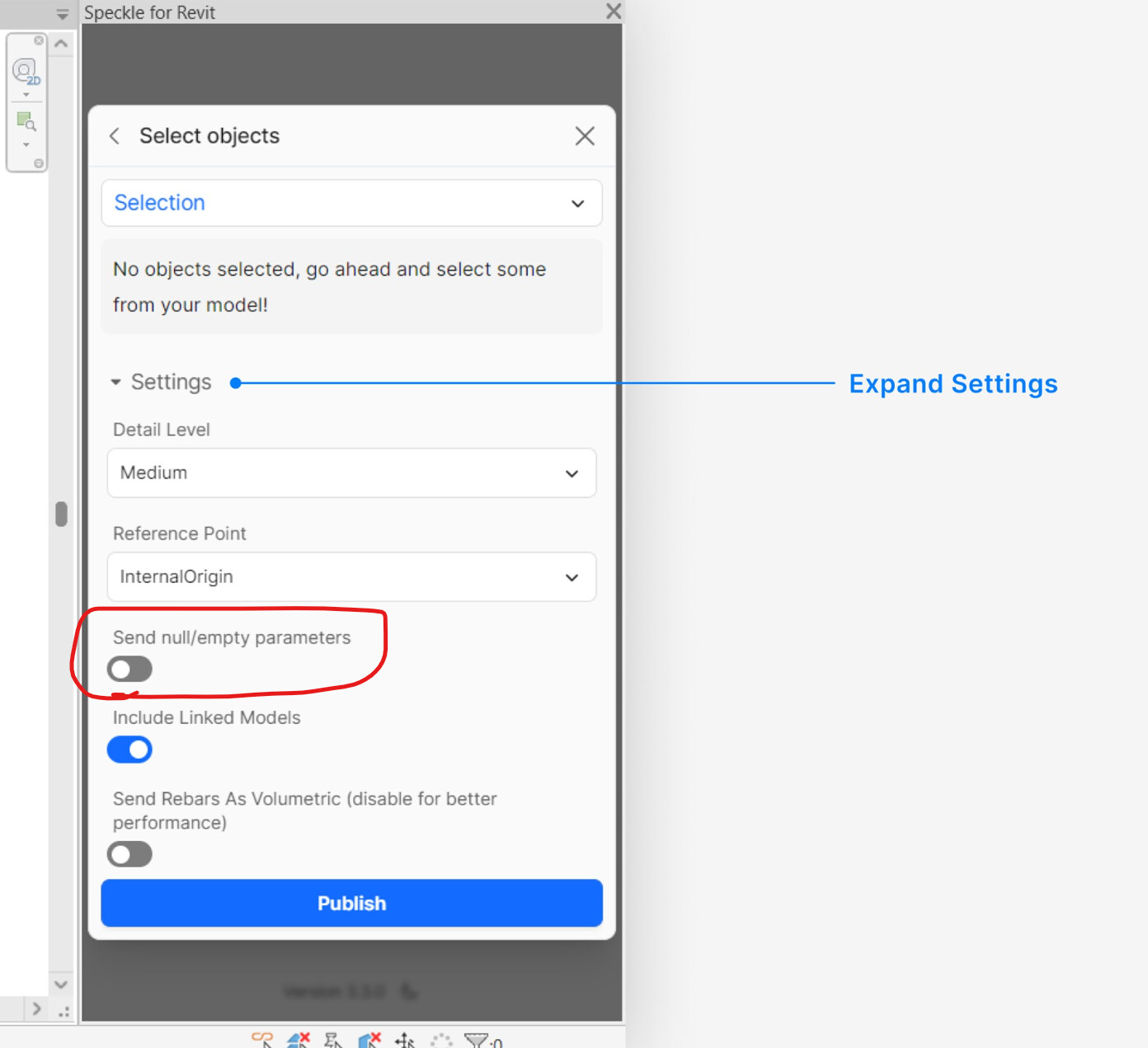The height and width of the screenshot is (1048, 1148).
Task: Click the 'Reference Point' label
Action: click(x=180, y=533)
